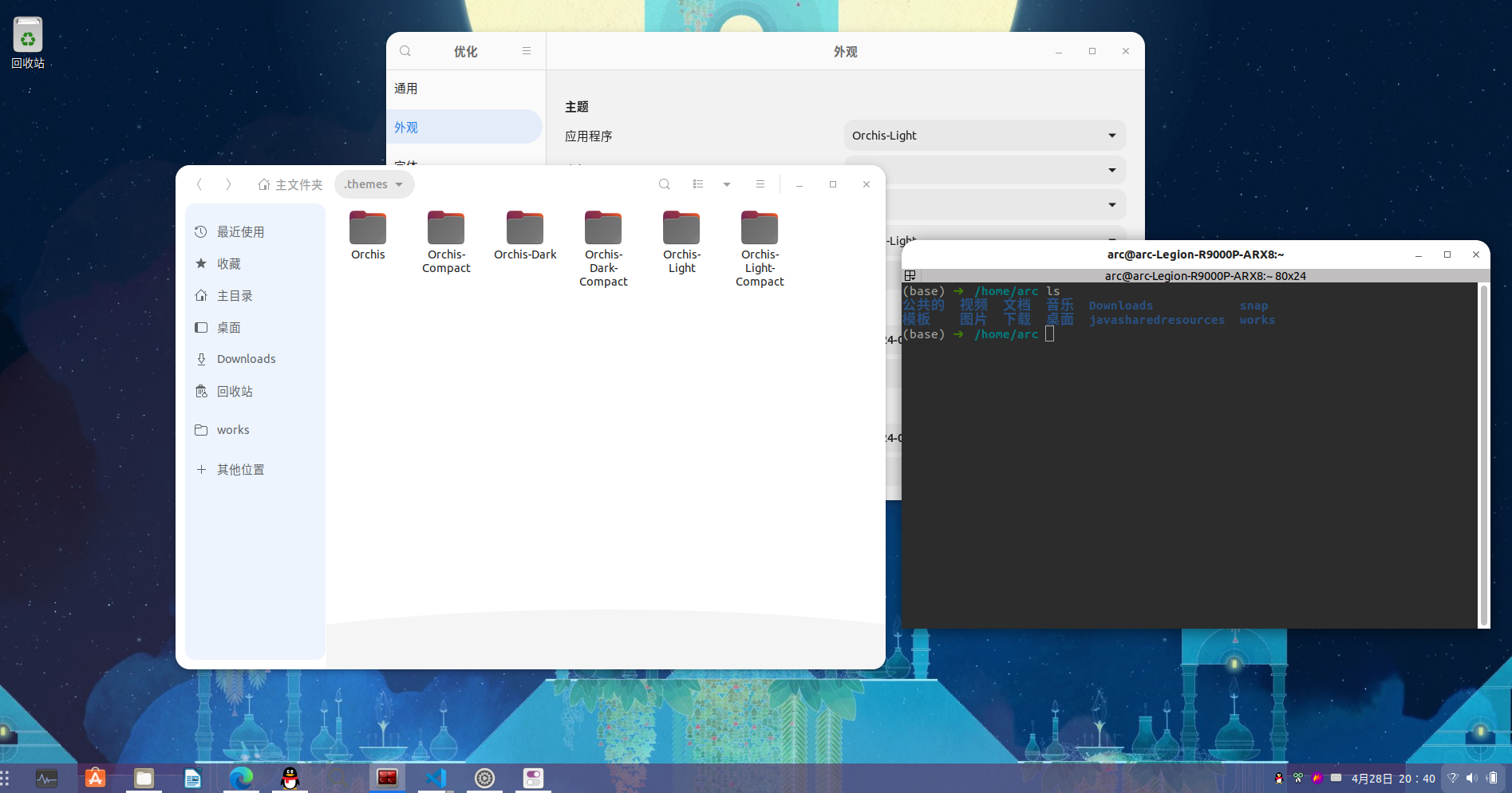The image size is (1512, 793).
Task: Open the desktop recycle bin icon
Action: [28, 43]
